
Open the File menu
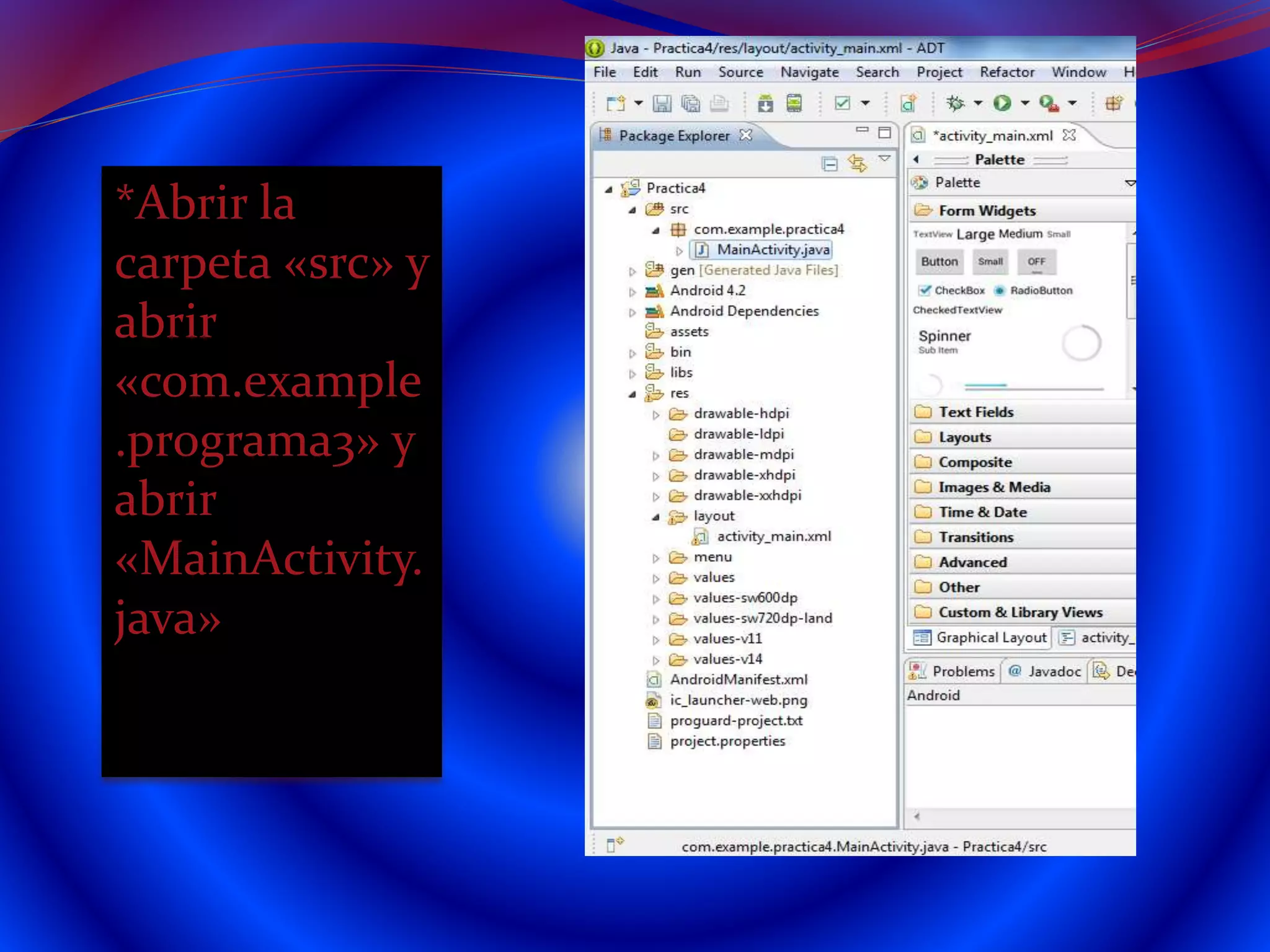605,72
